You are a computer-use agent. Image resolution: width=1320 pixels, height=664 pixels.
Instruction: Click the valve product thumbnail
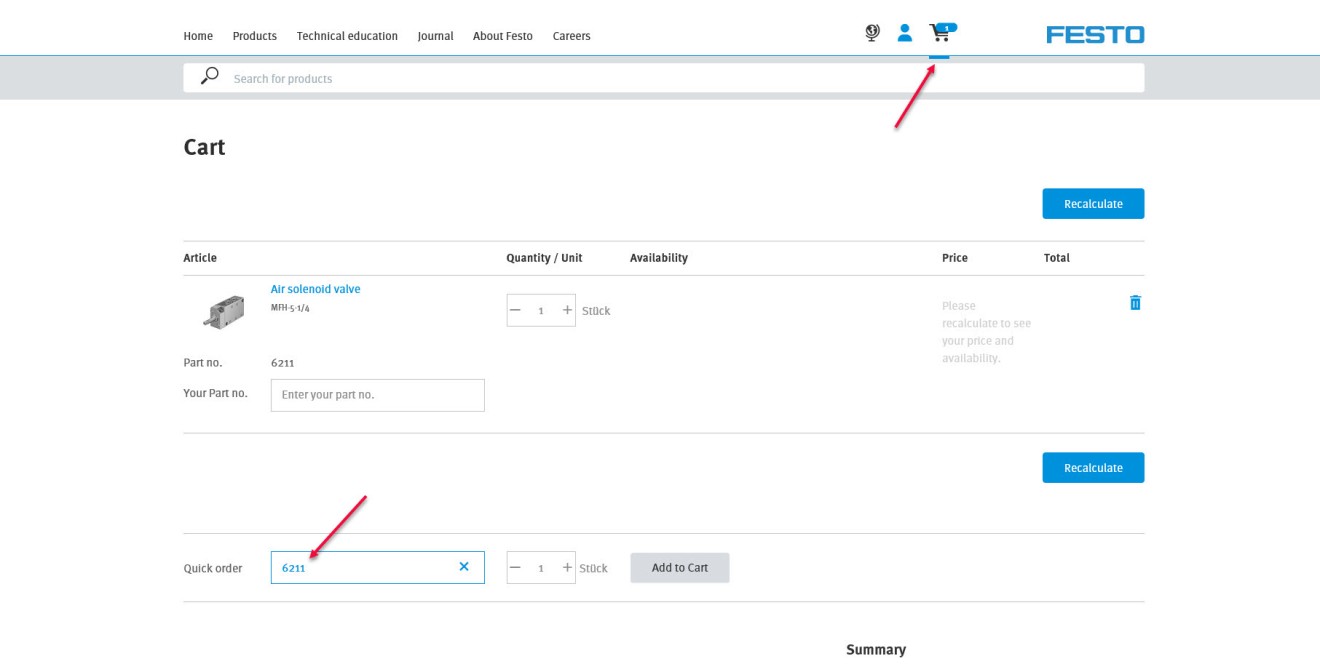223,311
